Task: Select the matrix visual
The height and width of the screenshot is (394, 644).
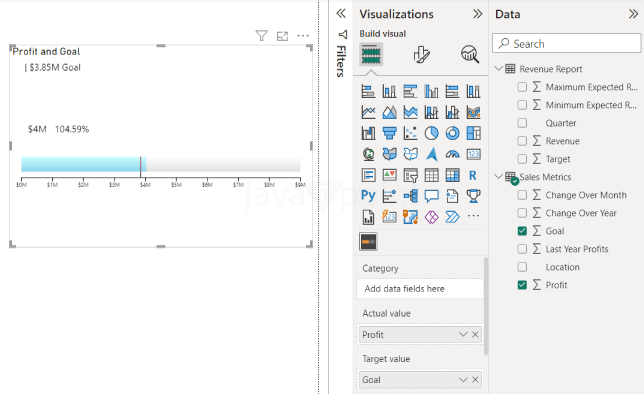Action: 452,175
